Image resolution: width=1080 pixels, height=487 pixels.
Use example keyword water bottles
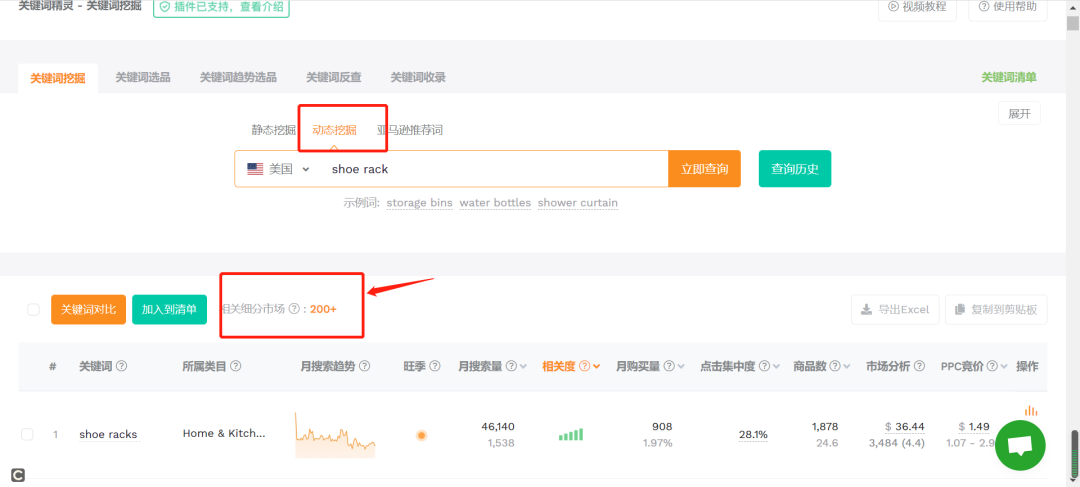pyautogui.click(x=495, y=203)
